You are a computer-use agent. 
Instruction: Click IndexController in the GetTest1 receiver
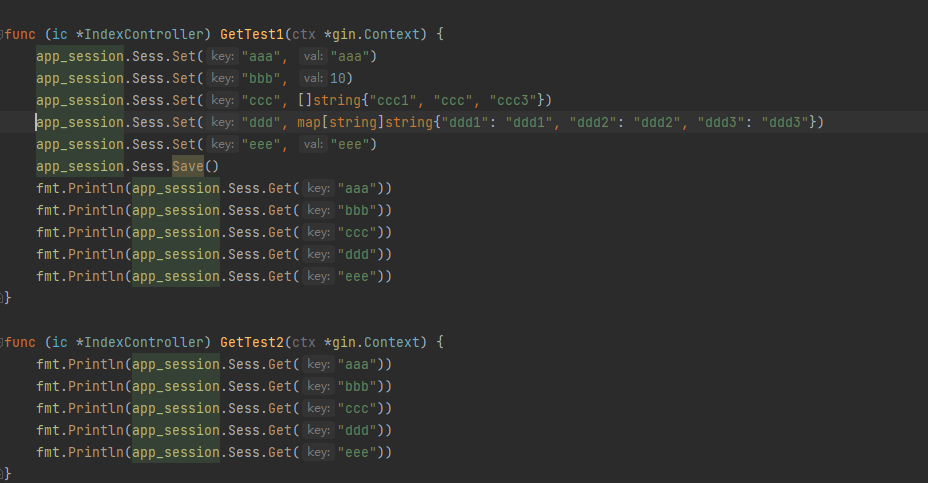click(144, 34)
